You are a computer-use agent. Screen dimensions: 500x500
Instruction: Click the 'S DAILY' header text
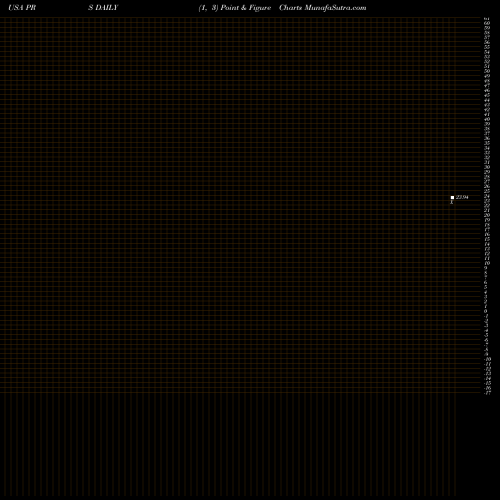(x=103, y=8)
